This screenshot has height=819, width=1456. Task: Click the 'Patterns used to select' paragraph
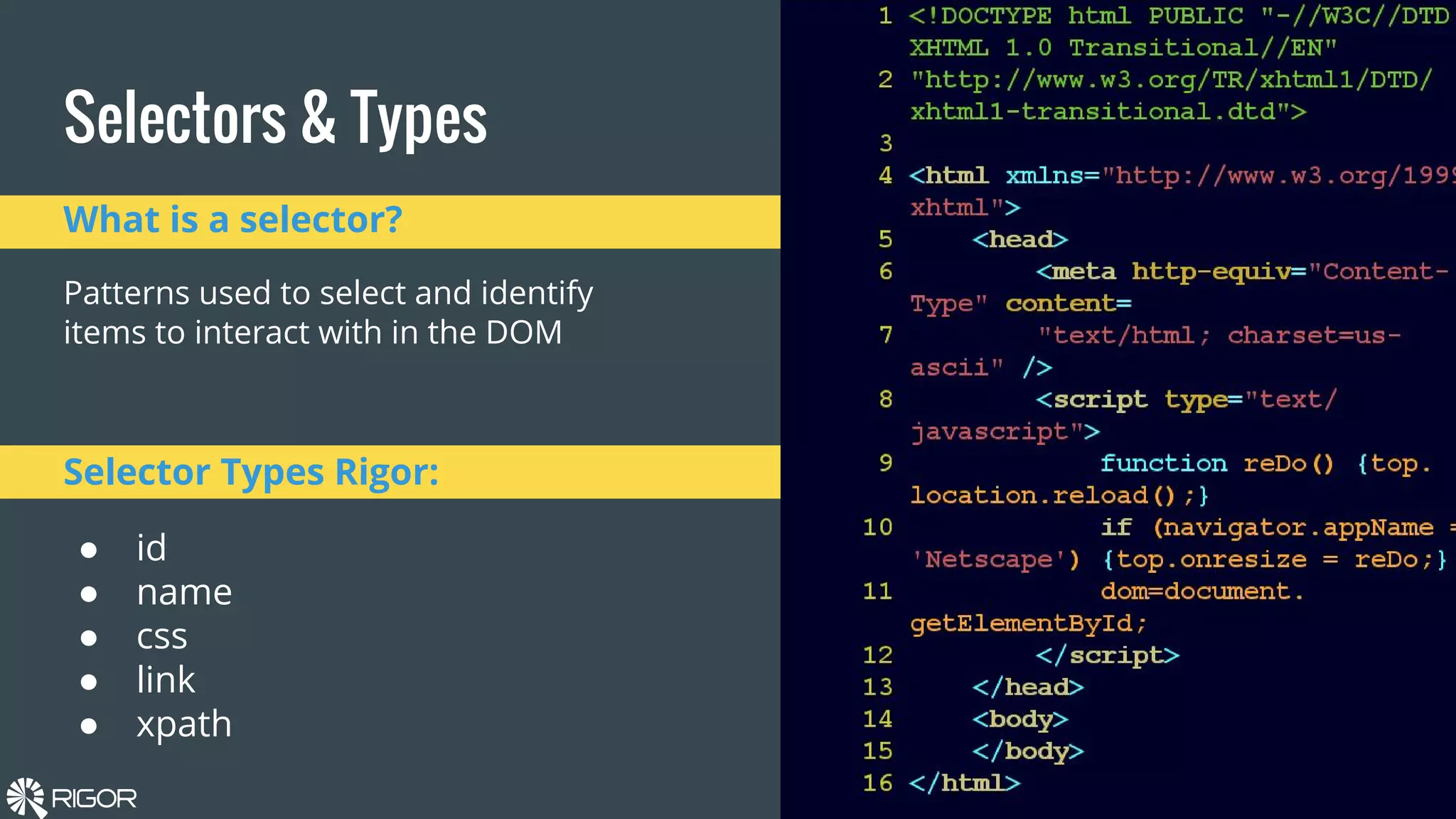(328, 313)
